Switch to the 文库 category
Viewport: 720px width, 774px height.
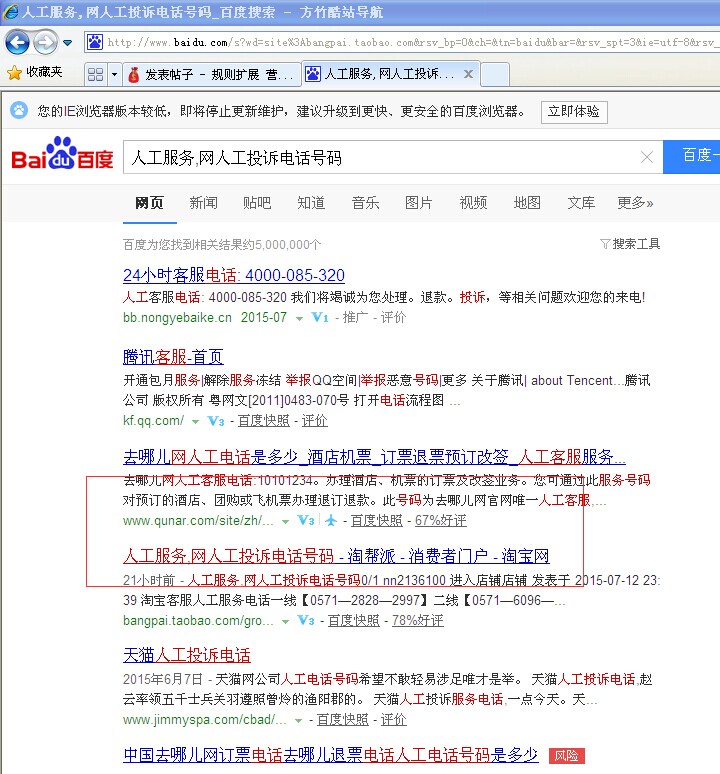pyautogui.click(x=581, y=203)
